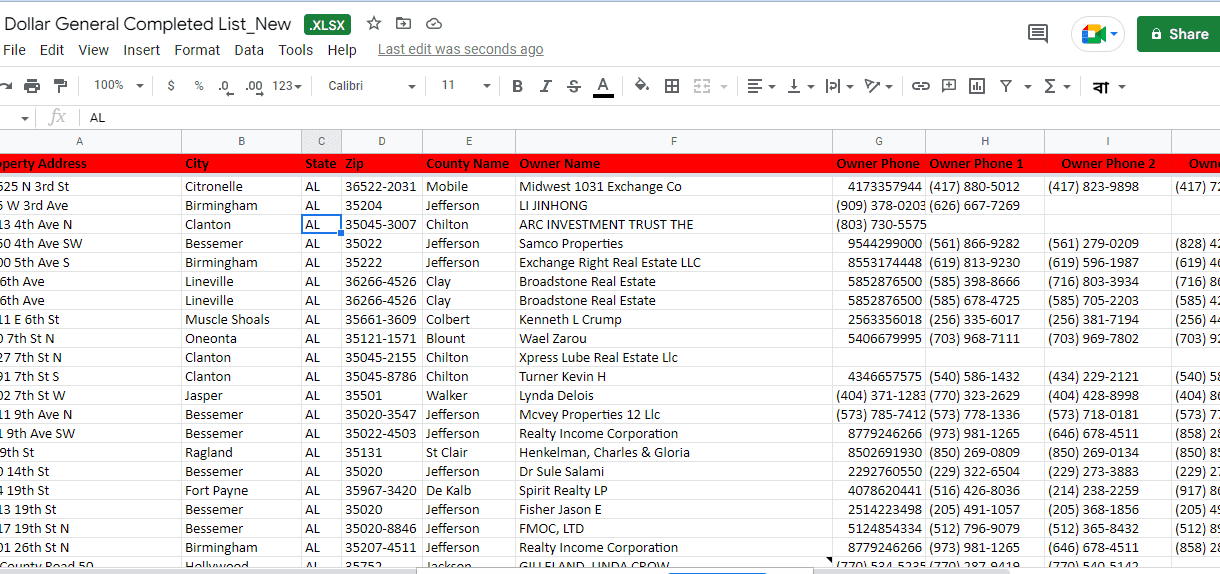
Task: Open the Insert menu
Action: tap(142, 50)
